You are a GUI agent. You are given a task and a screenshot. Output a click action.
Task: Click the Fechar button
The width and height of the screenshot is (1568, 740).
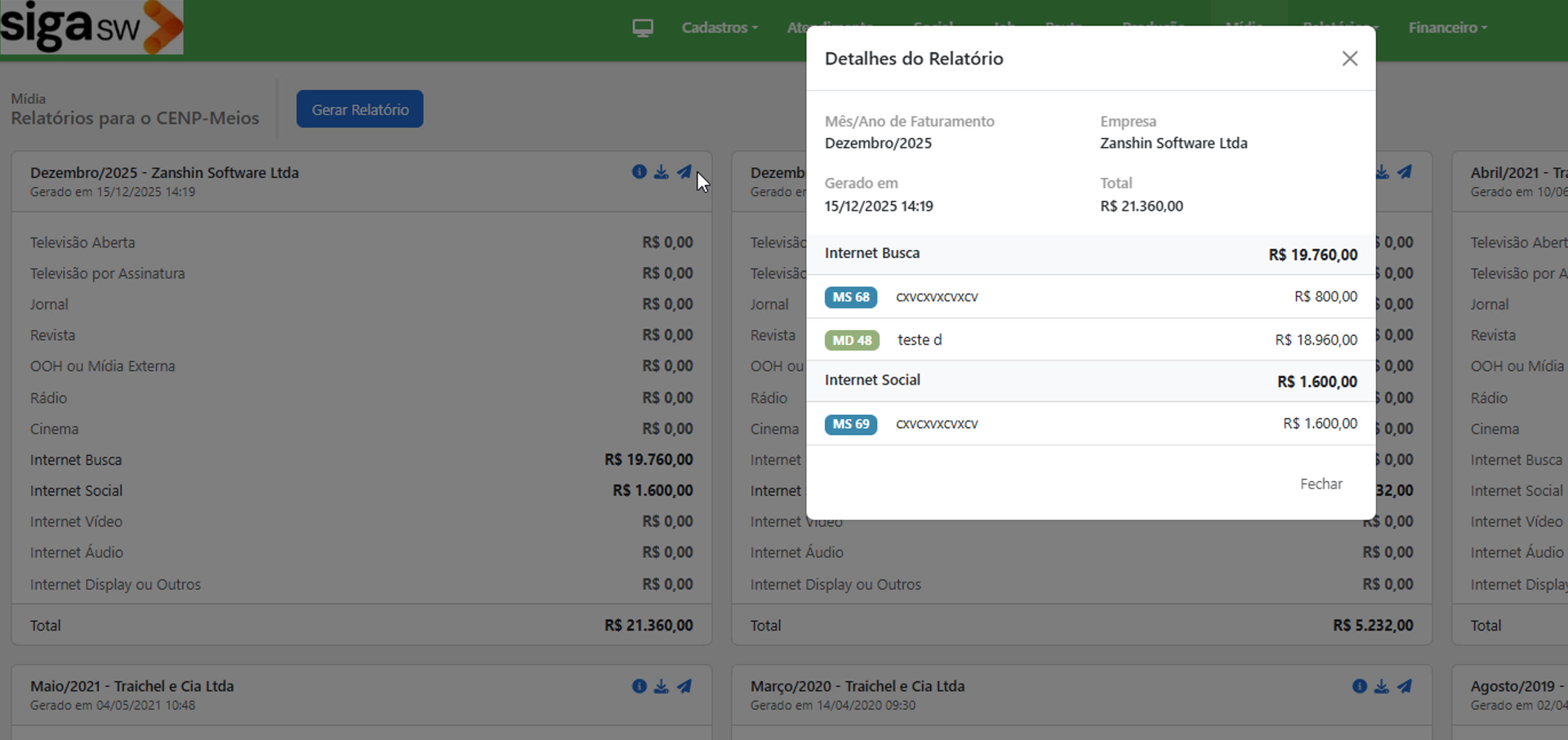pos(1321,484)
